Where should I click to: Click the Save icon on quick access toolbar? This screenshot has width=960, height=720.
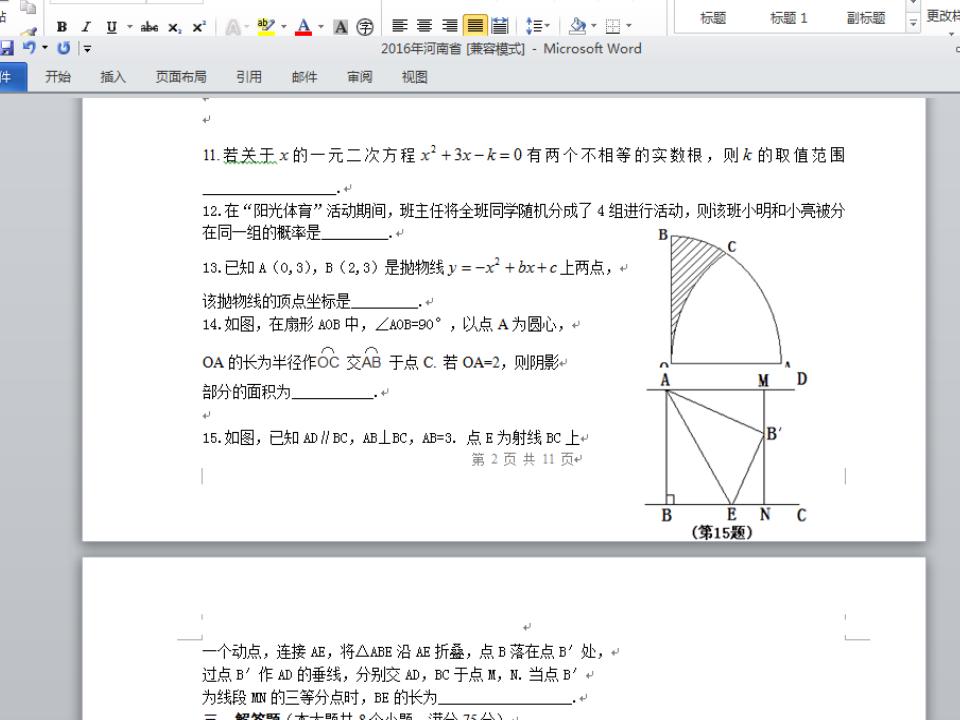point(7,49)
